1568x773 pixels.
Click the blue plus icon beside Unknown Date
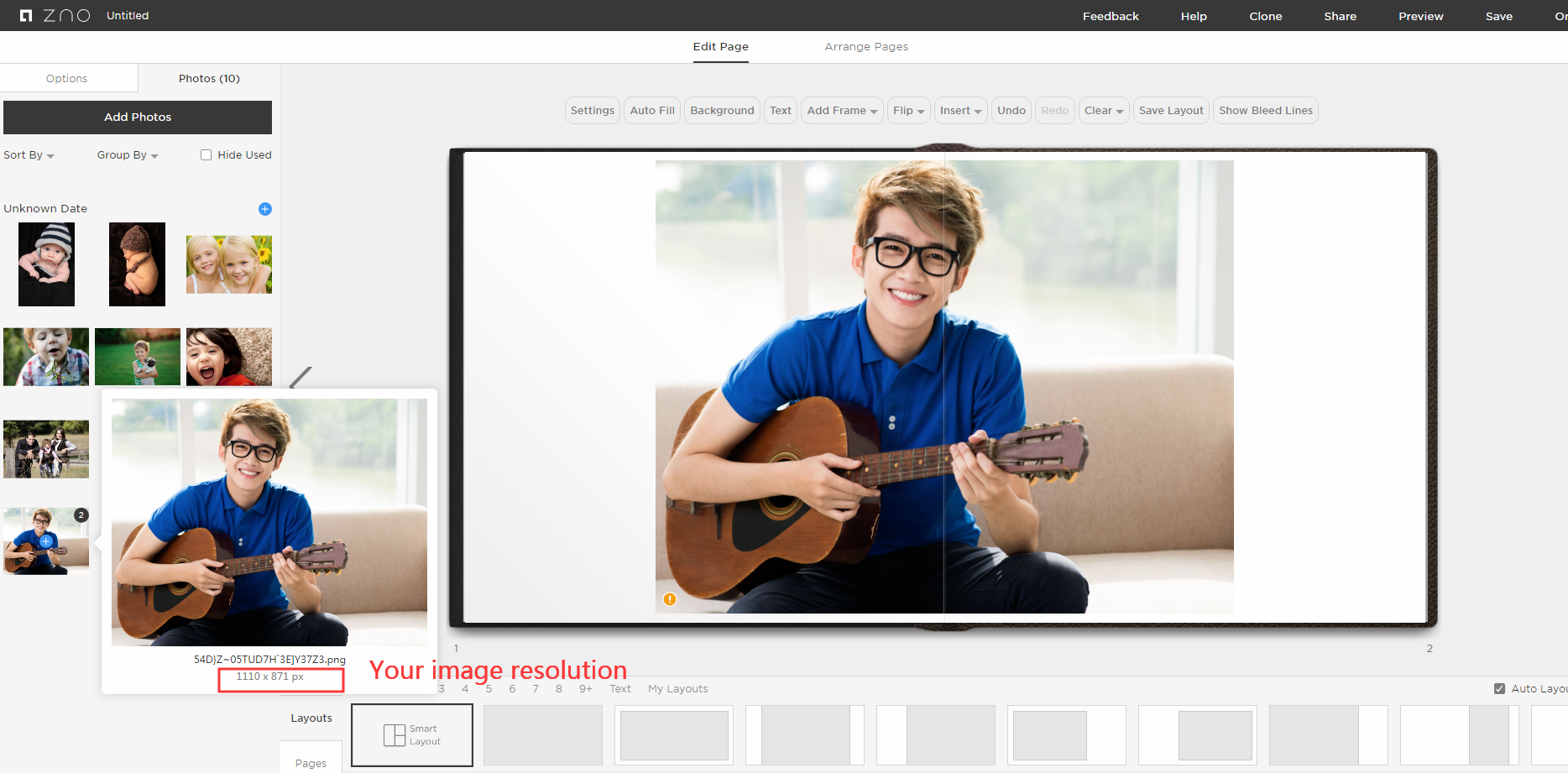coord(265,209)
